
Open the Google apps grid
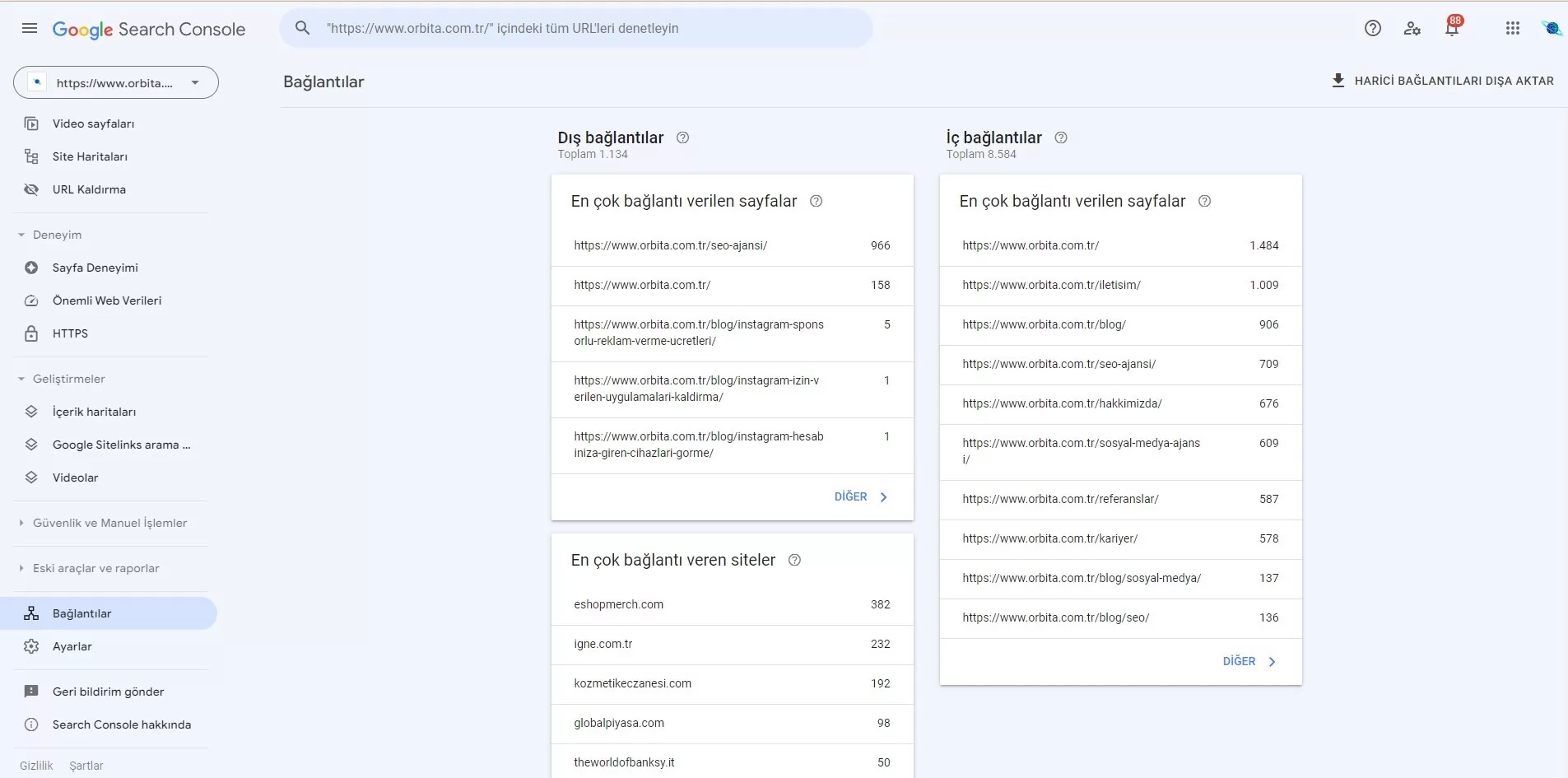tap(1513, 28)
